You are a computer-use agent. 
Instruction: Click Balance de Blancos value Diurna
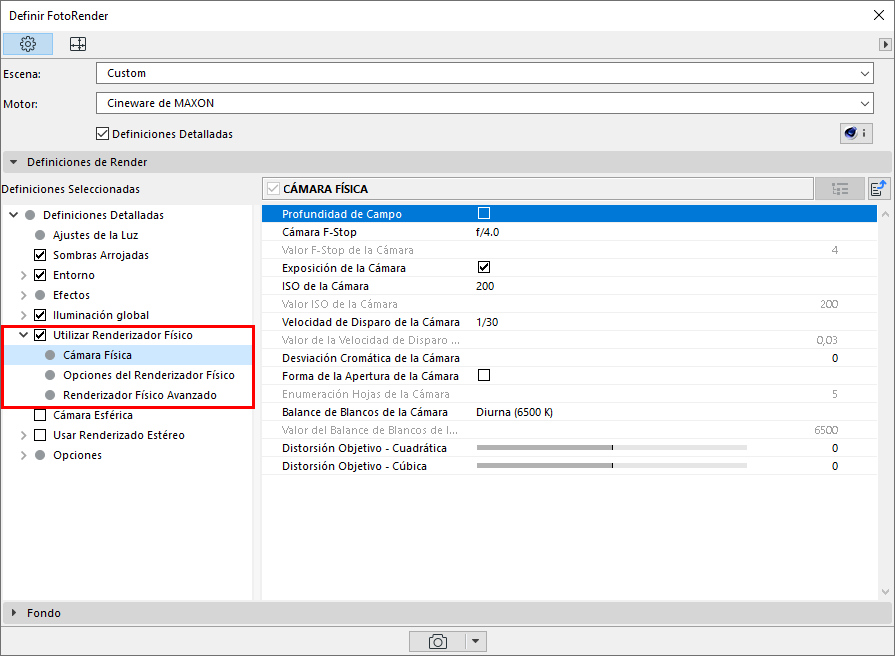514,412
